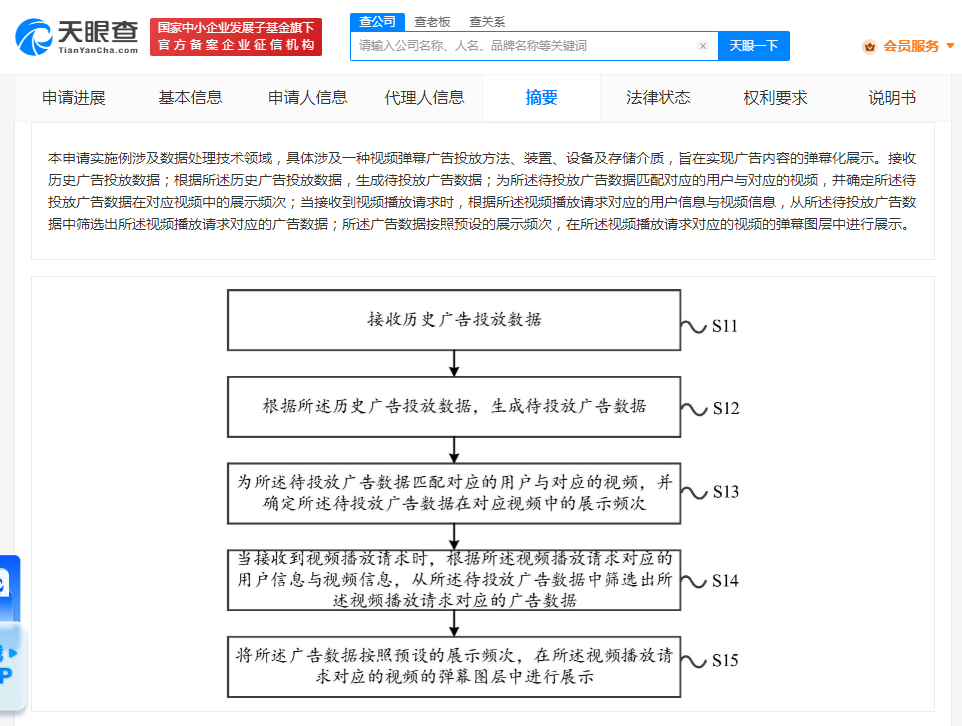Switch to the 基本信息 tab
Viewport: 962px width, 726px height.
tap(190, 98)
